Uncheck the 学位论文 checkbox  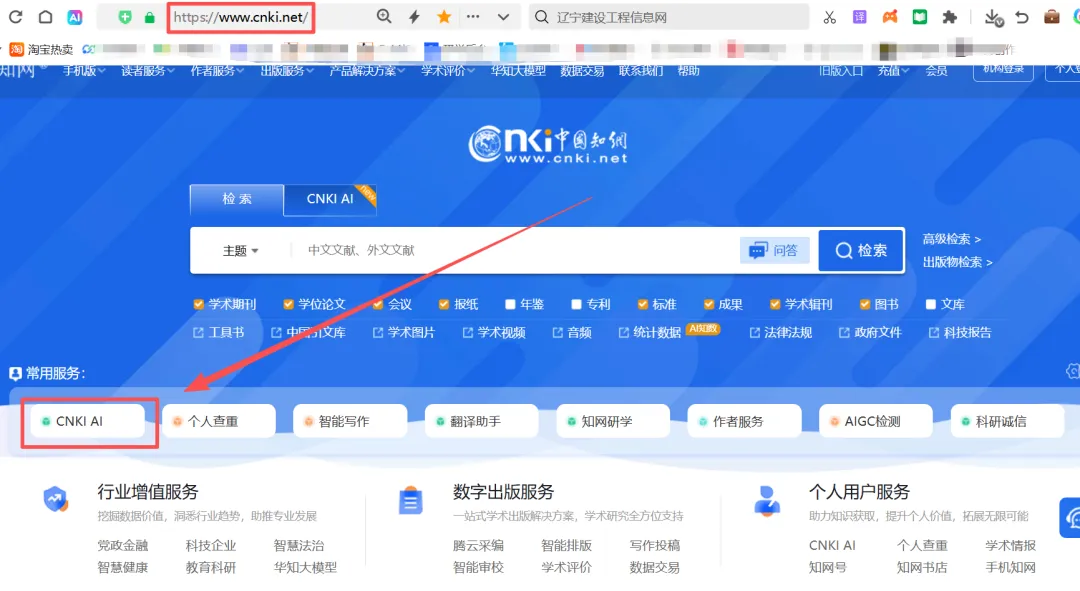coord(288,304)
